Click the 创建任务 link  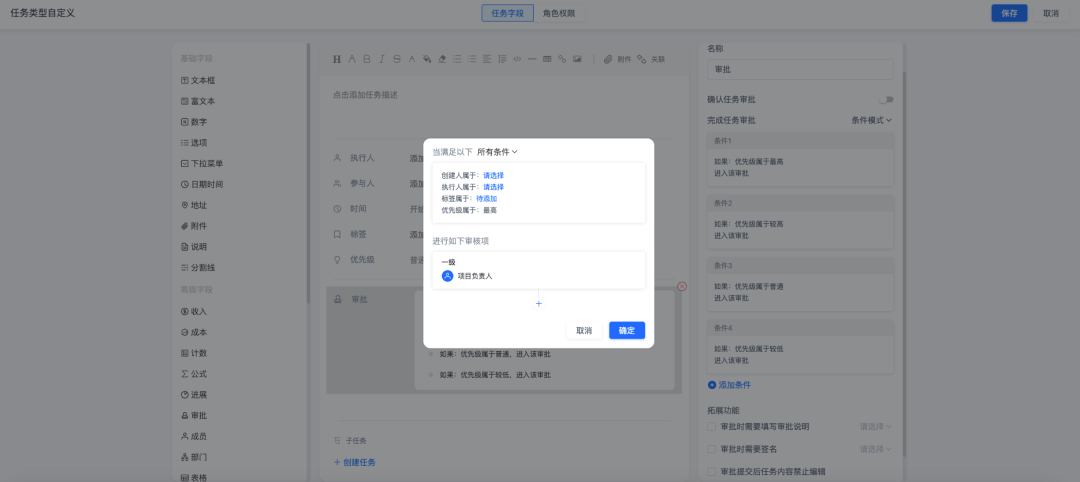point(354,463)
